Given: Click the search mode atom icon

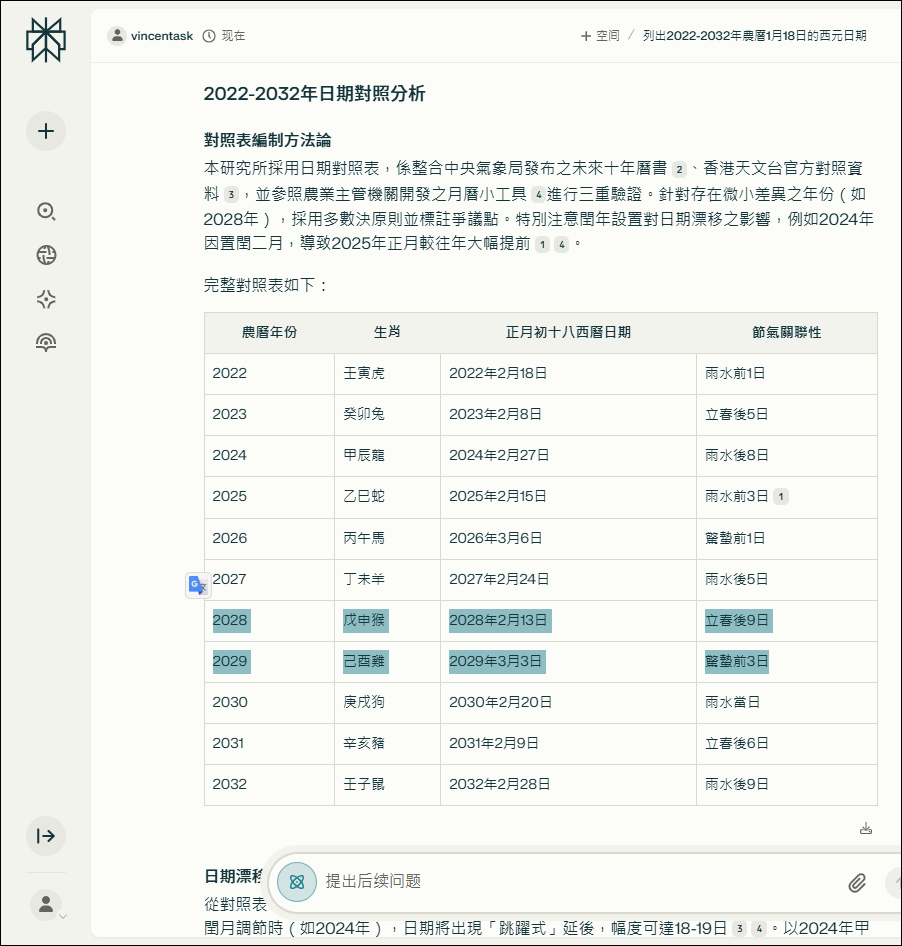Looking at the screenshot, I should coord(297,882).
